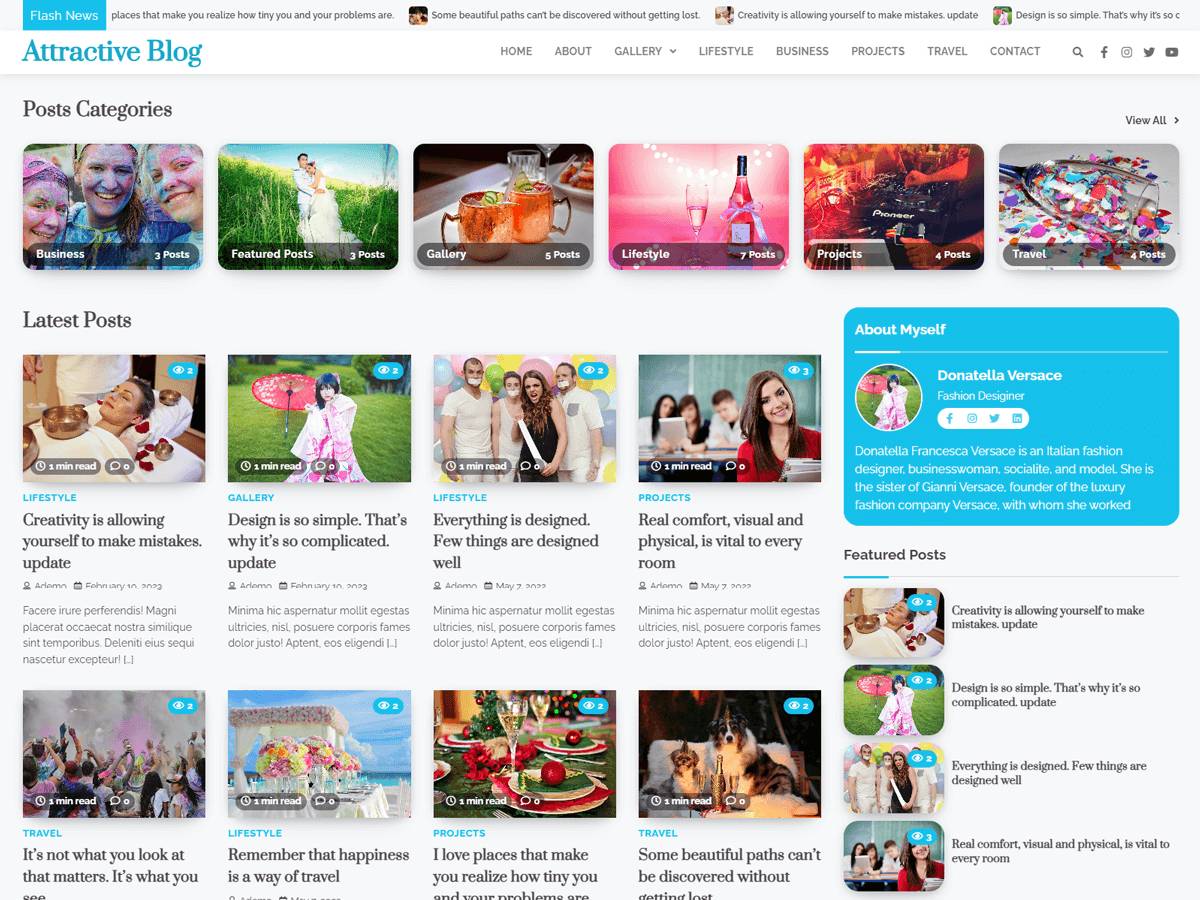The width and height of the screenshot is (1200, 900).
Task: Open sidebar featured 'Real comfort, visual and physical' link
Action: point(1060,851)
